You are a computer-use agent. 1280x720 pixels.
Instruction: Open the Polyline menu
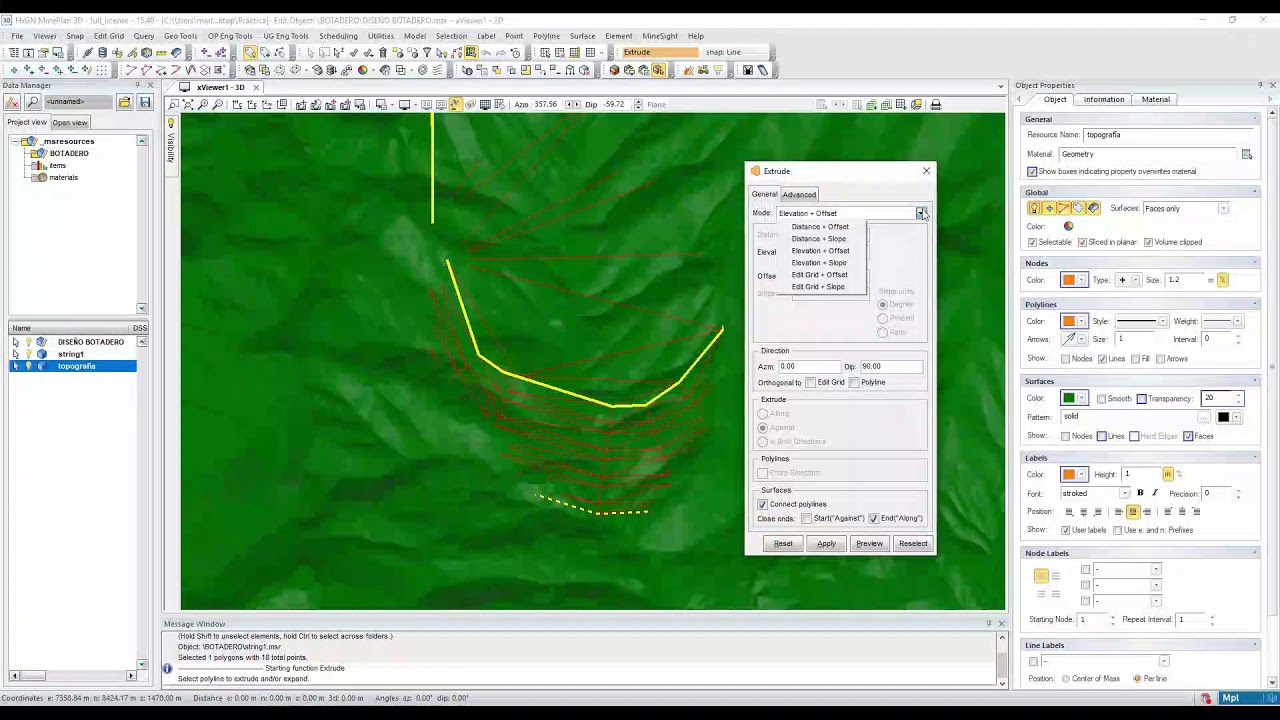tap(546, 36)
